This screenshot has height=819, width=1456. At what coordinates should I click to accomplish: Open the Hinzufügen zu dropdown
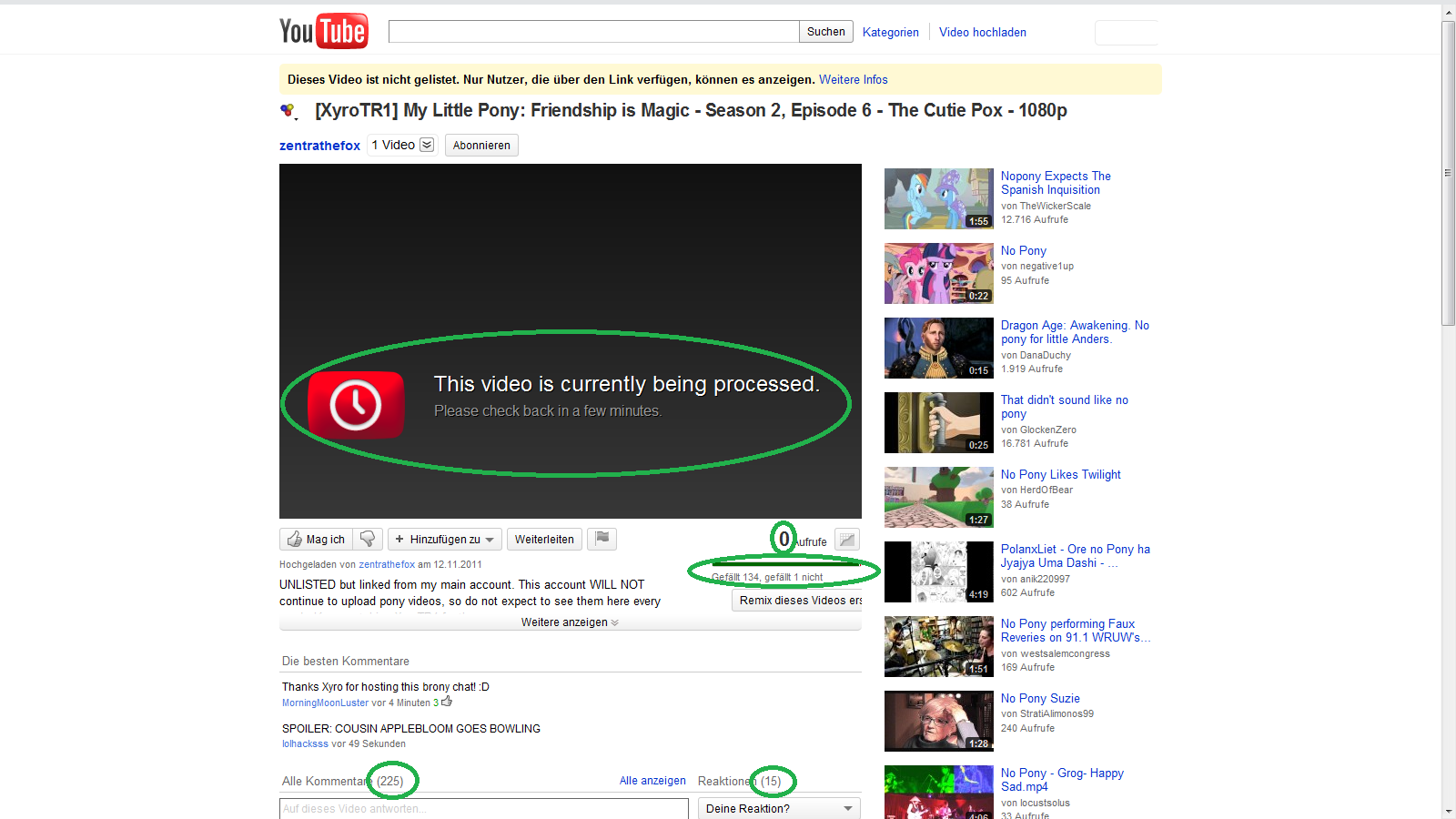(445, 539)
